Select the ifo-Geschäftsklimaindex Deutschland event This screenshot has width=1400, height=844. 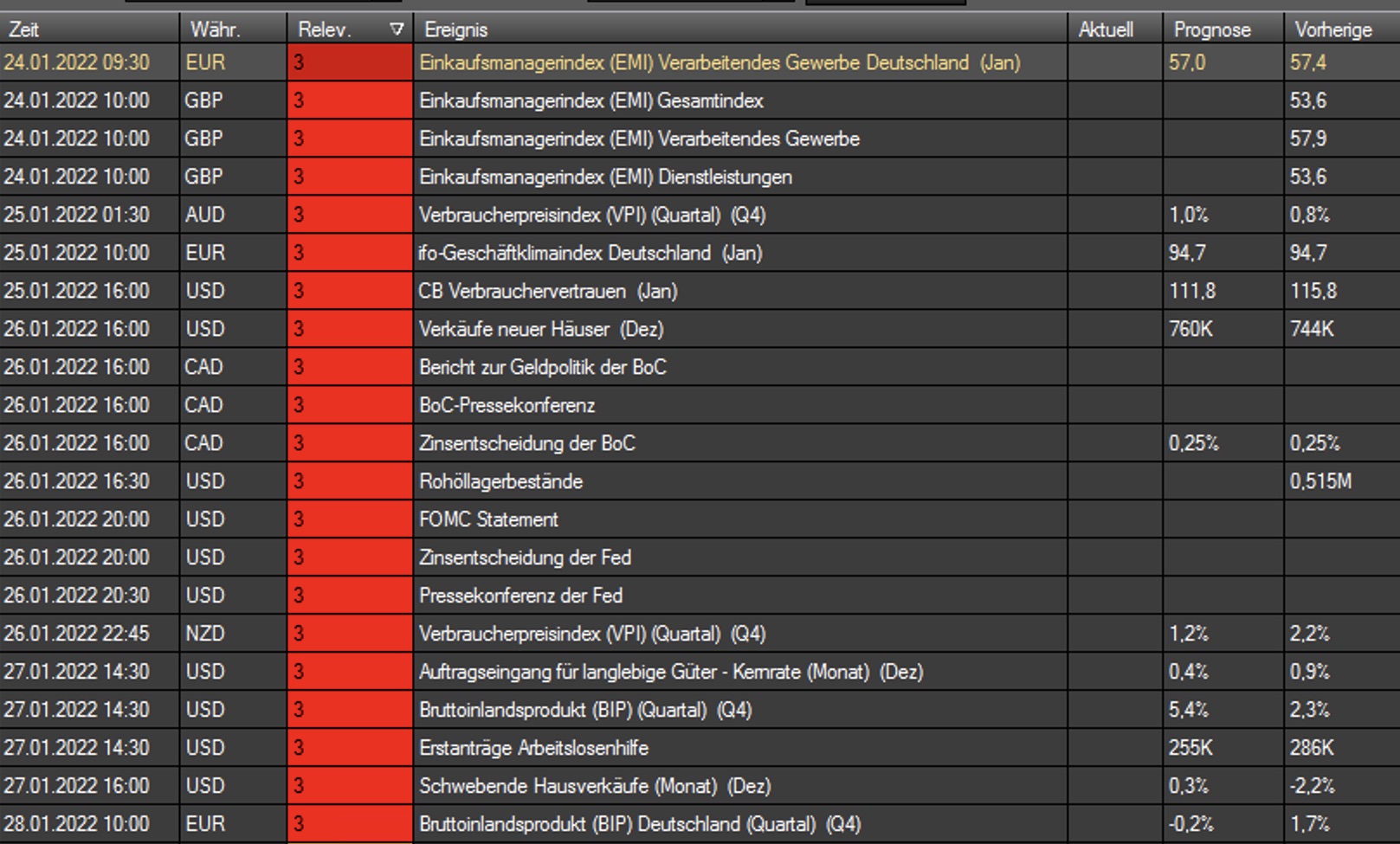tap(590, 253)
